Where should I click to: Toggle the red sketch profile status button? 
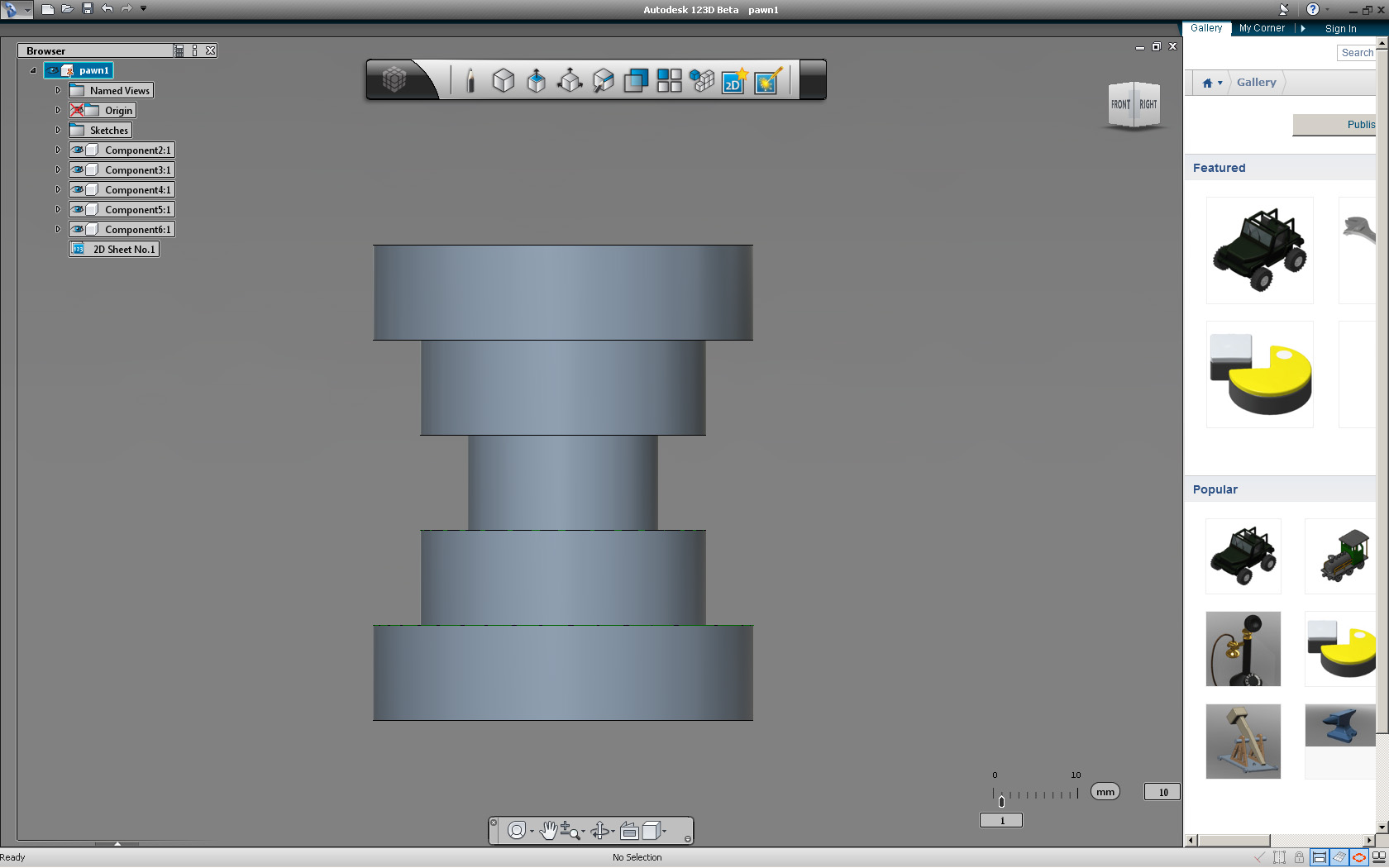coord(1358,857)
